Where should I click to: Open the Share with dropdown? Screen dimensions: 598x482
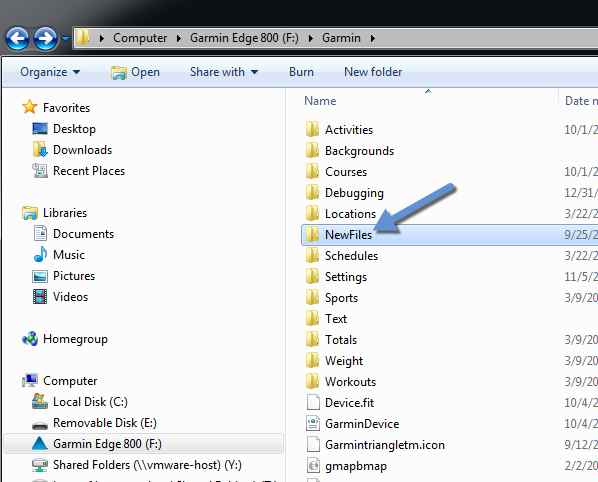coord(224,72)
